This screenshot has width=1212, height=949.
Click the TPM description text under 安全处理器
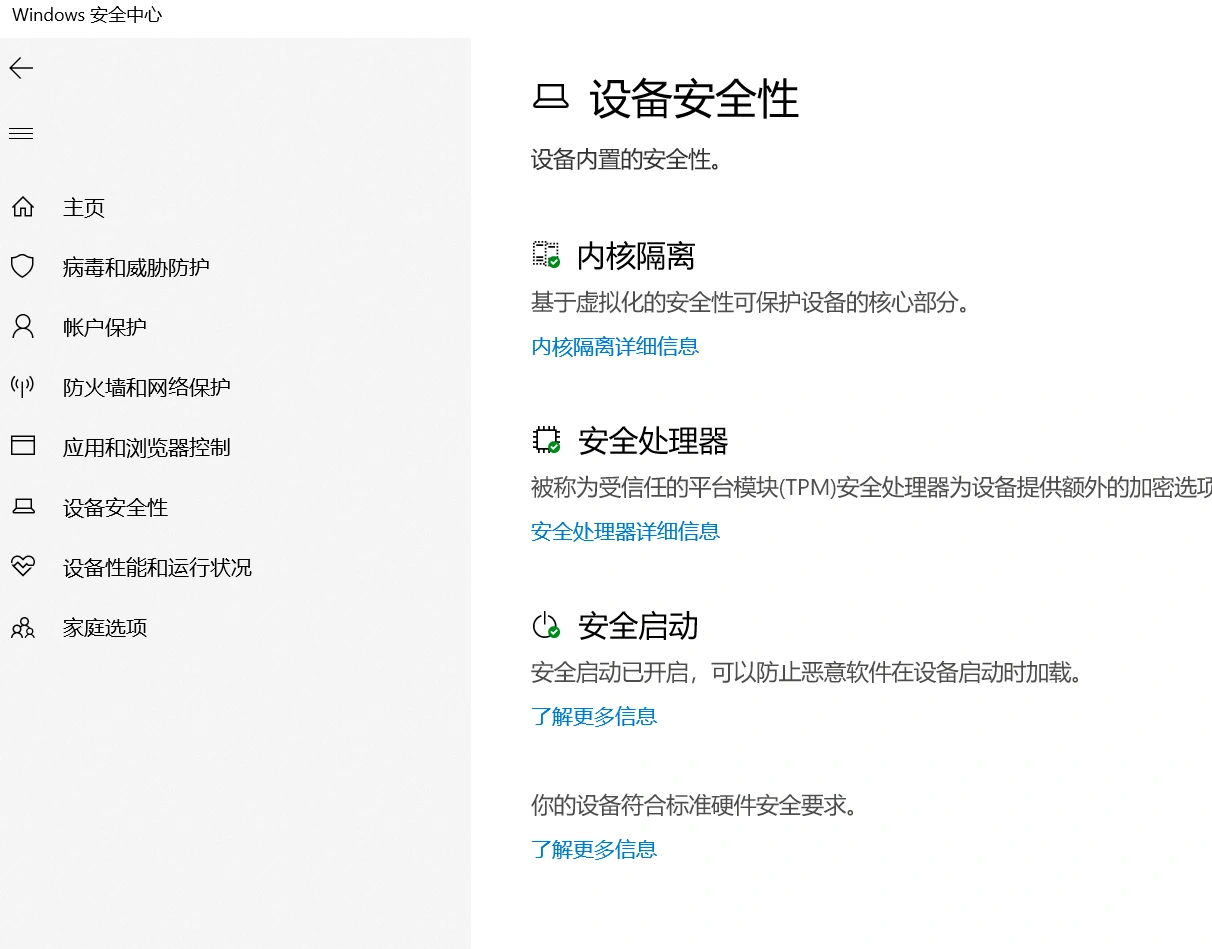click(871, 488)
